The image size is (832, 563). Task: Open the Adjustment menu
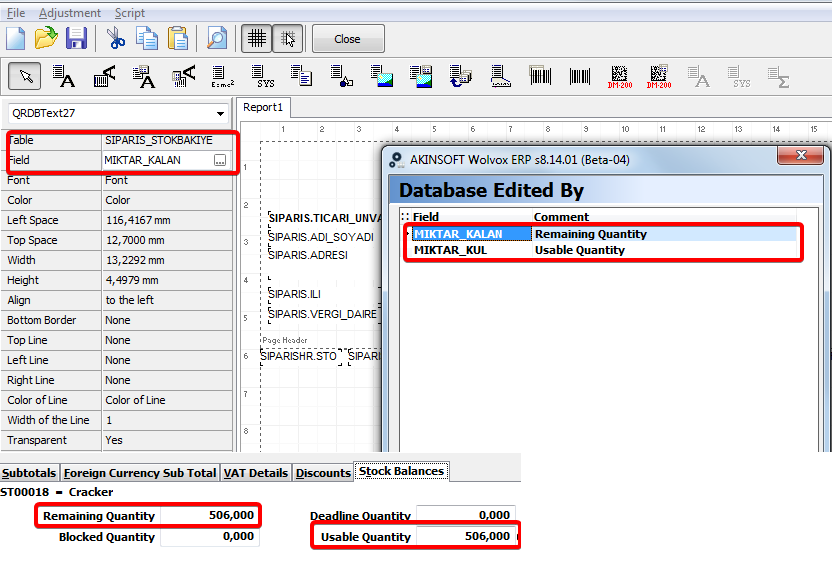70,13
